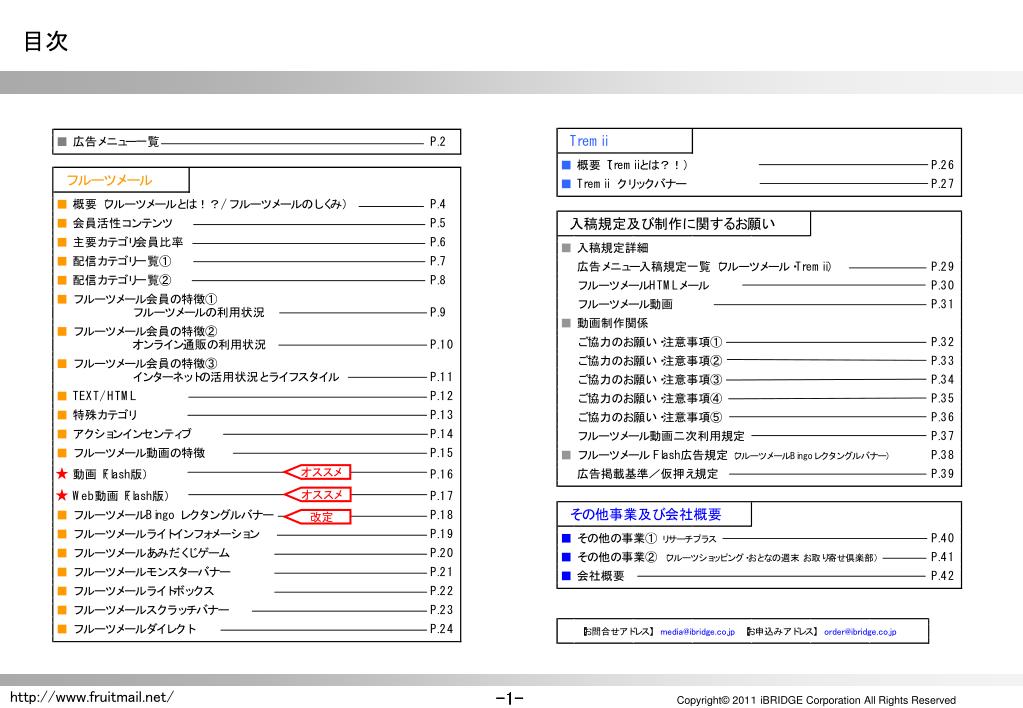Open フルーツメールの利用状況 line
Viewport: 1023px width, 708px height.
[x=199, y=313]
